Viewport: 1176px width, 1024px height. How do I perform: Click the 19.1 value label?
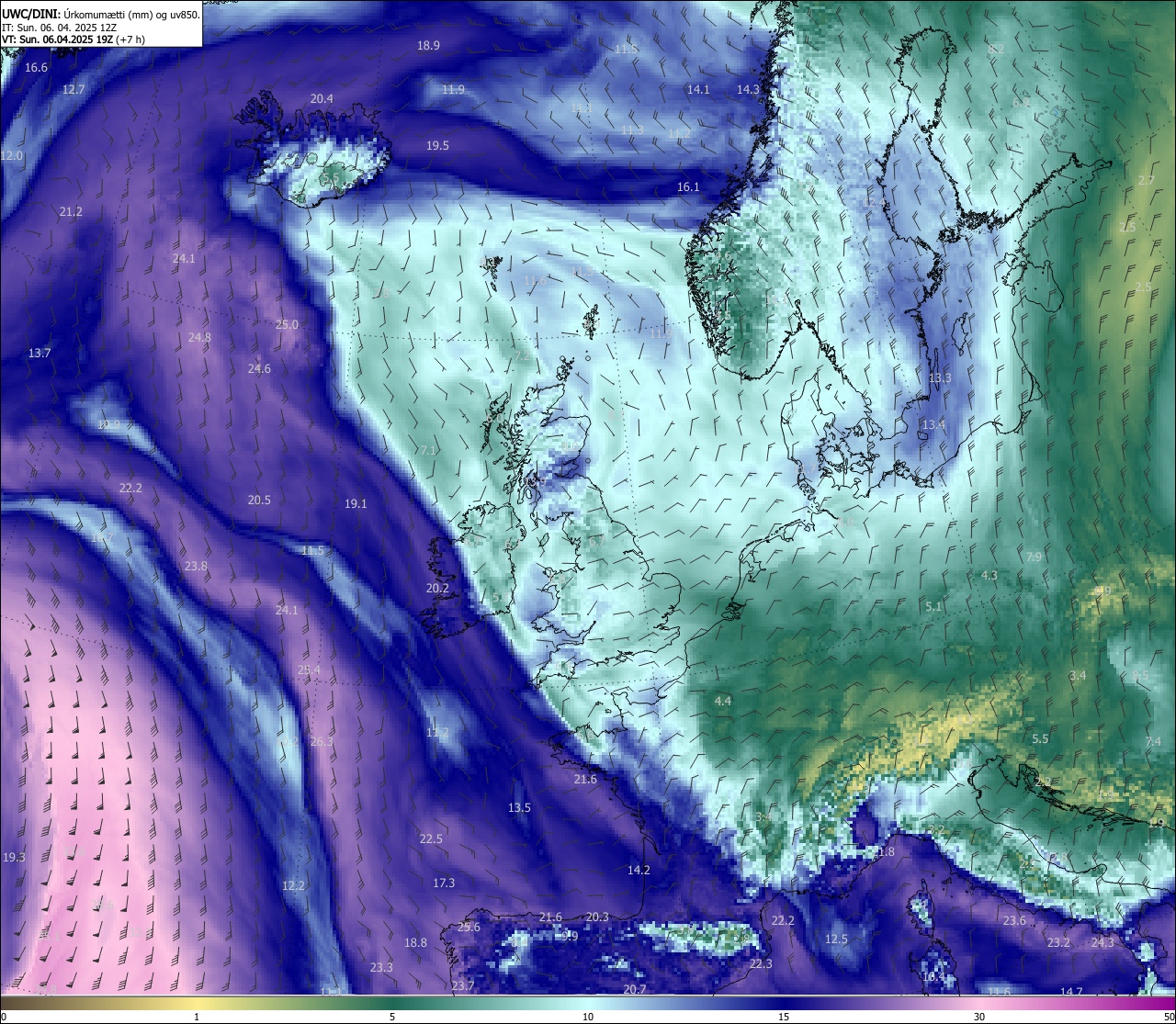coord(356,503)
